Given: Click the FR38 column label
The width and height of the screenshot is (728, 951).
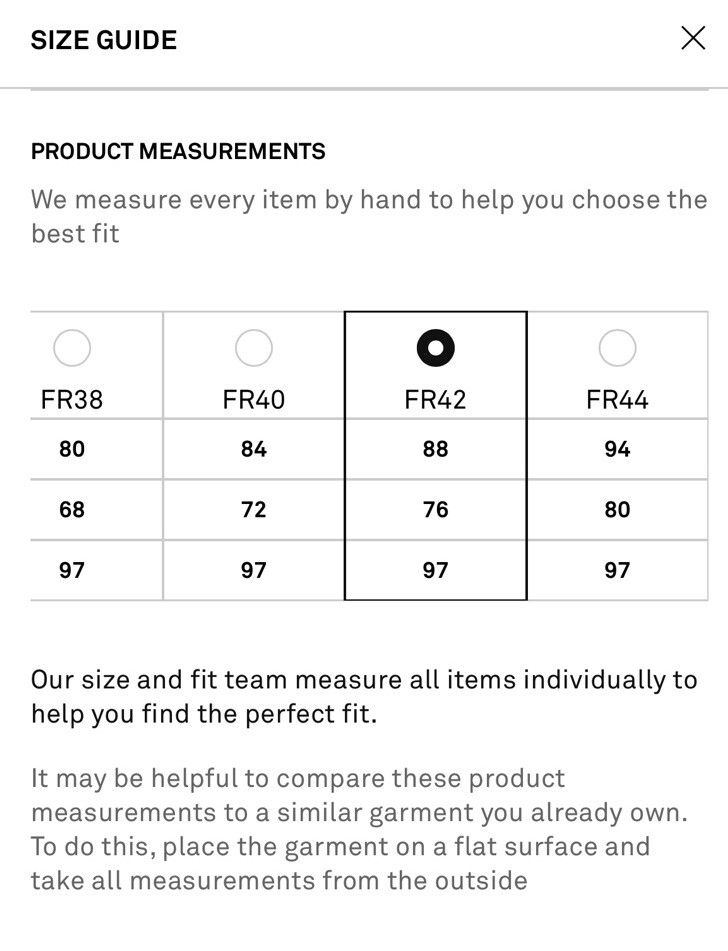Looking at the screenshot, I should coord(72,400).
